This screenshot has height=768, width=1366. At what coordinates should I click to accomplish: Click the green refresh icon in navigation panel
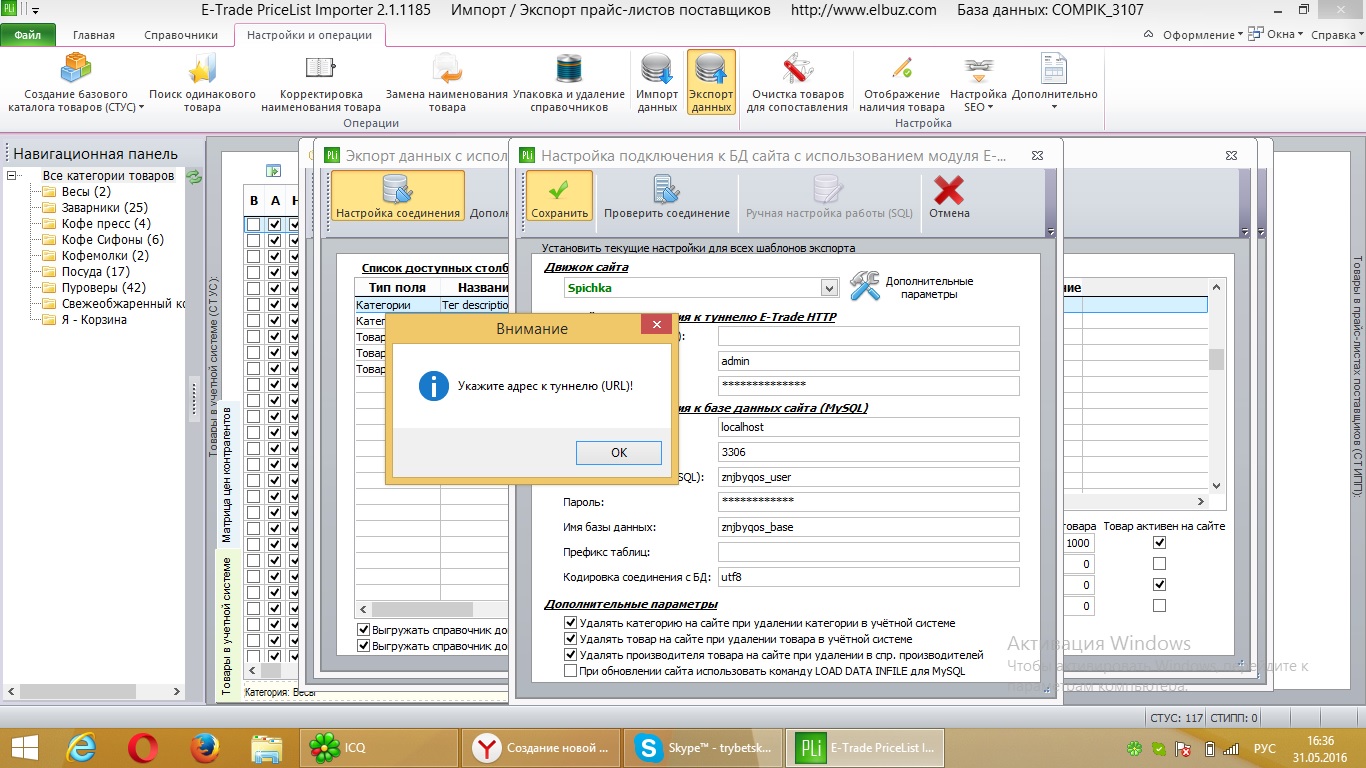click(194, 177)
